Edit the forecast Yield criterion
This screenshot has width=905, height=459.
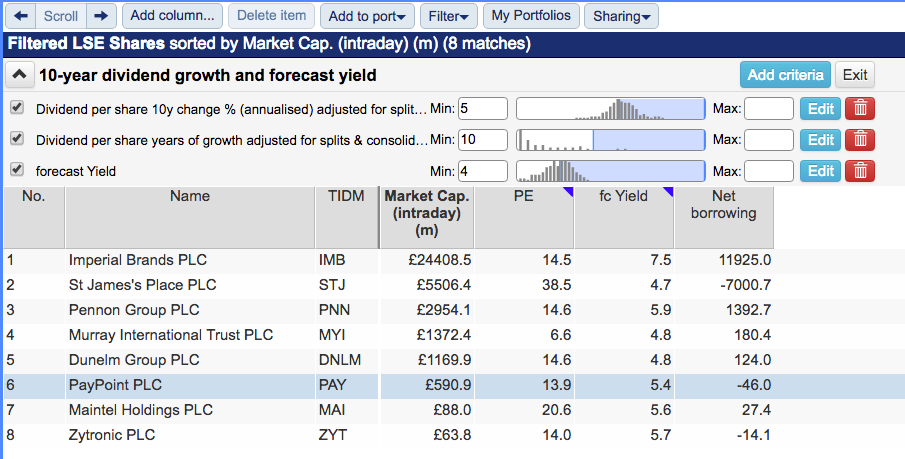pos(820,171)
